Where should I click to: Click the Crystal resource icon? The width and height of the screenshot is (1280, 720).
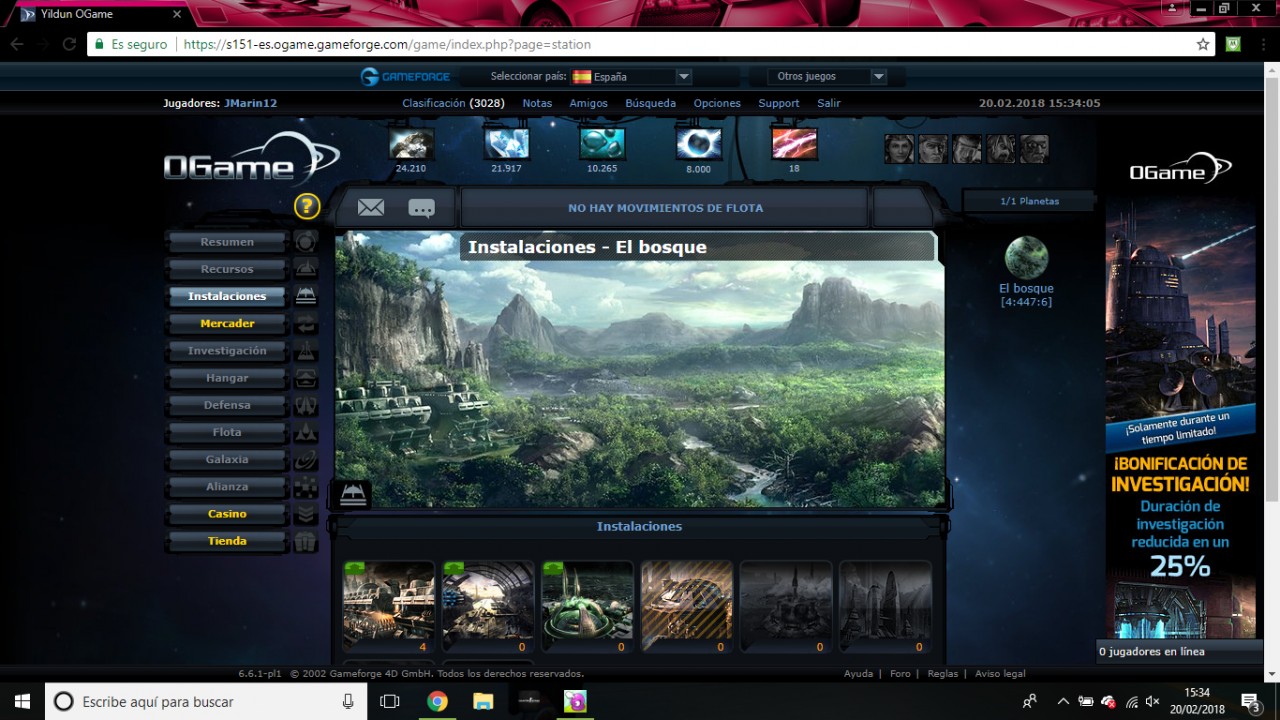pos(507,144)
